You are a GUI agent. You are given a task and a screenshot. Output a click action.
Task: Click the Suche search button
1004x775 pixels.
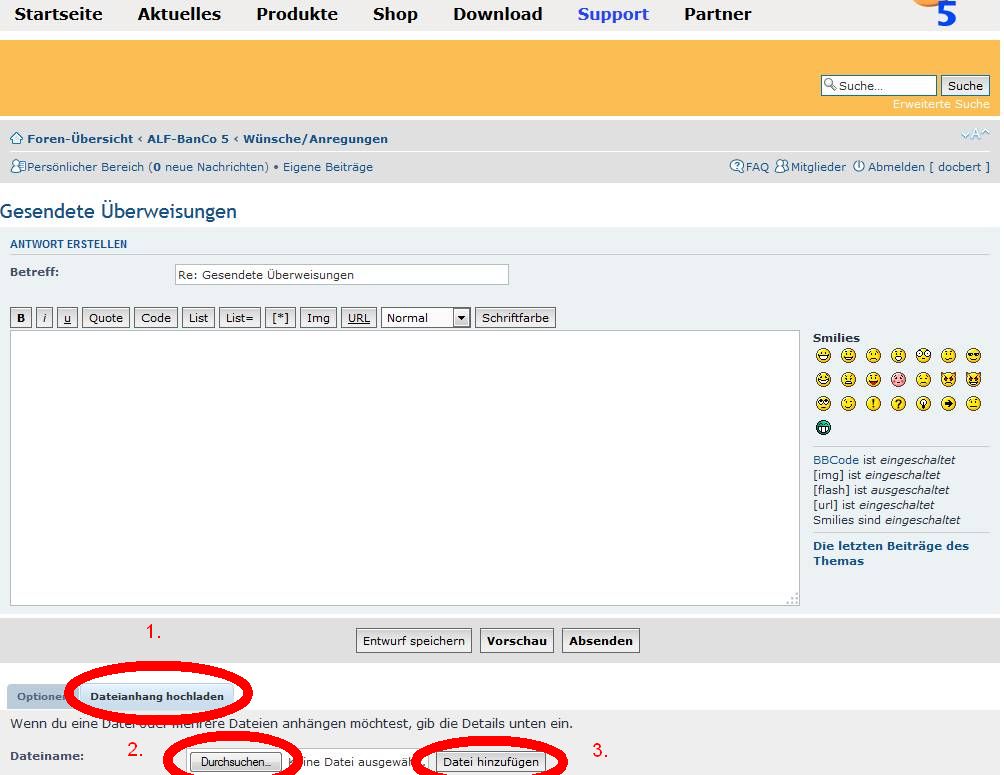pyautogui.click(x=965, y=85)
